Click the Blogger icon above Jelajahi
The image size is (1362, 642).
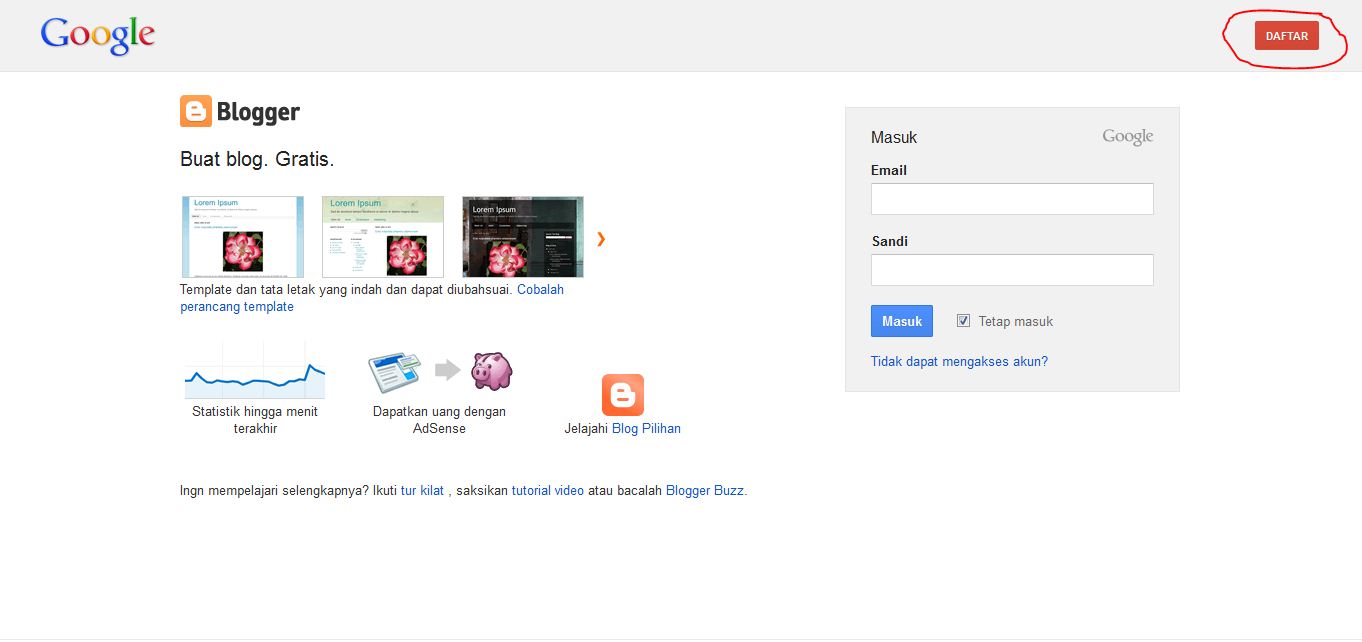coord(622,395)
